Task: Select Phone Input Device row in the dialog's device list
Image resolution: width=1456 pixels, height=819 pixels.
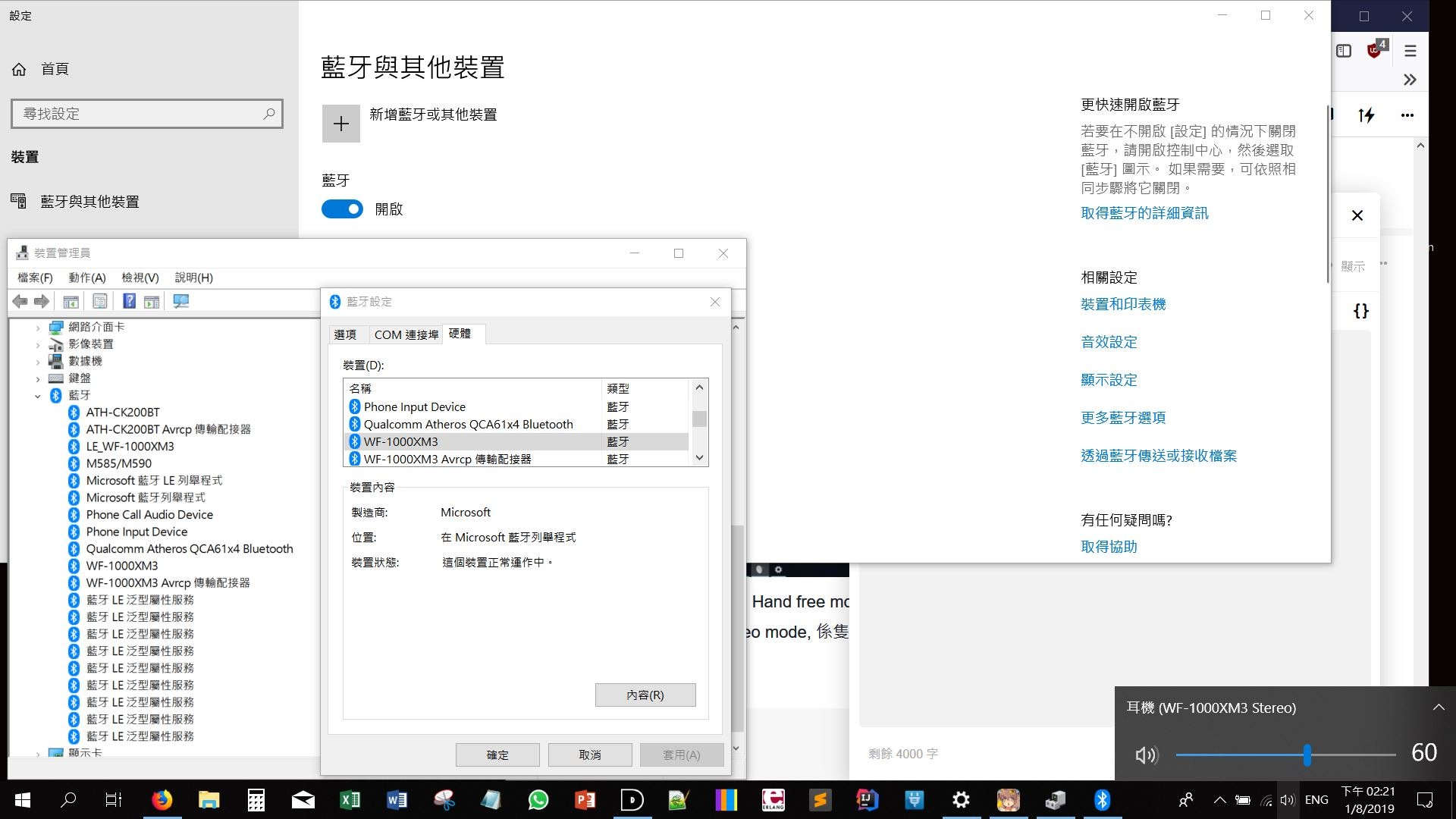Action: 517,407
